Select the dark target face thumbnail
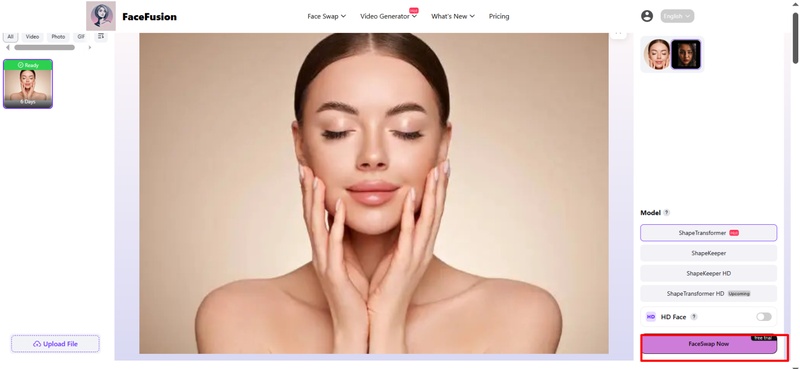Image resolution: width=800 pixels, height=369 pixels. (686, 55)
